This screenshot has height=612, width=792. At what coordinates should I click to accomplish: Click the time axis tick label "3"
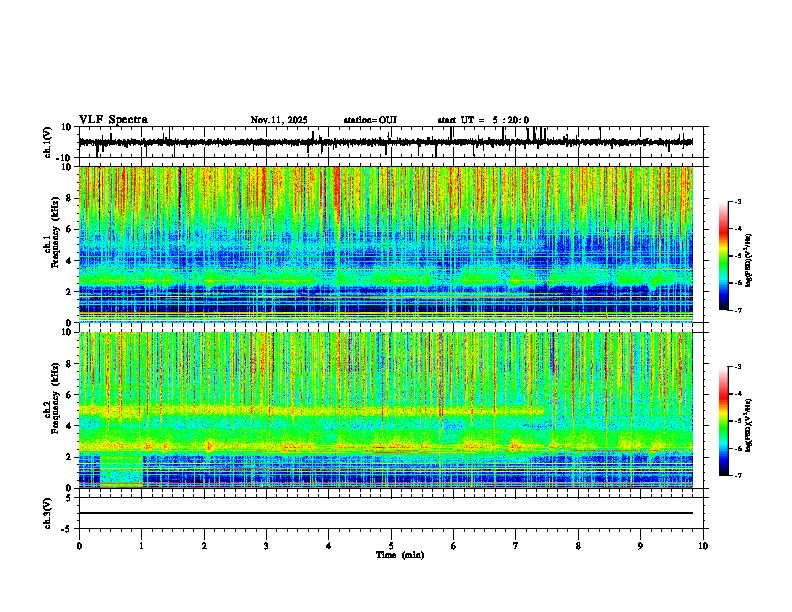(x=266, y=546)
